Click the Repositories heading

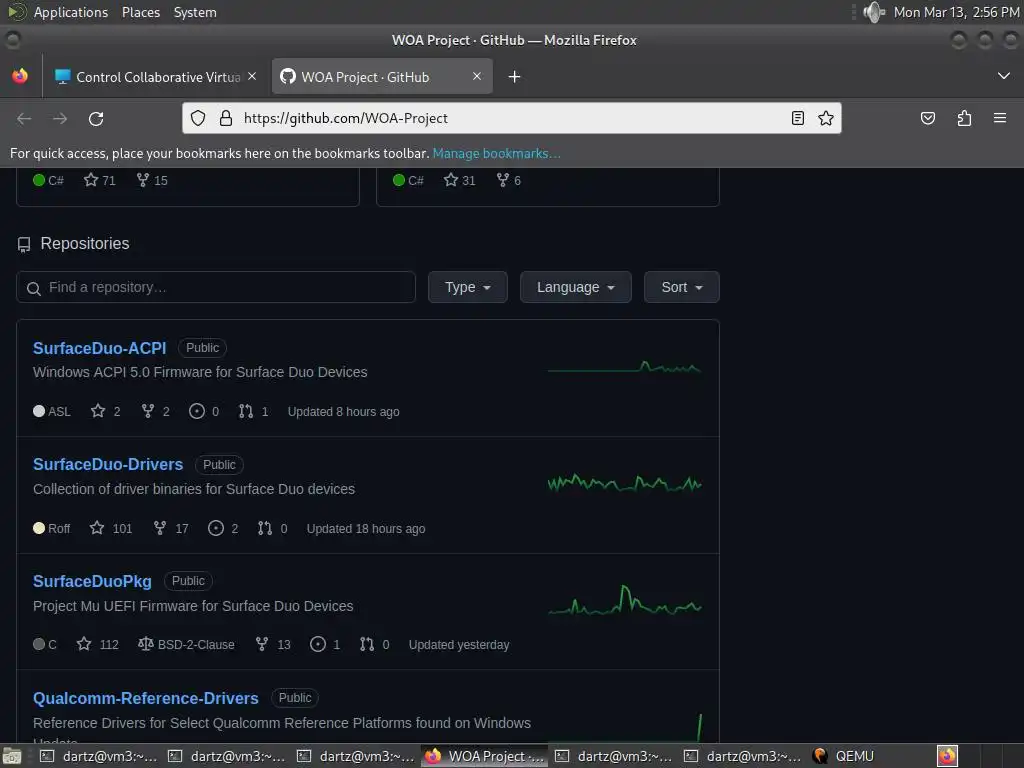(x=85, y=244)
